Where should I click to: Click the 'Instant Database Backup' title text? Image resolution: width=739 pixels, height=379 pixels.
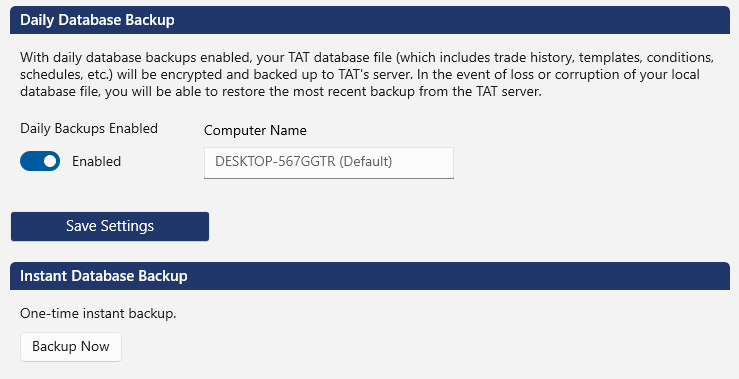104,276
